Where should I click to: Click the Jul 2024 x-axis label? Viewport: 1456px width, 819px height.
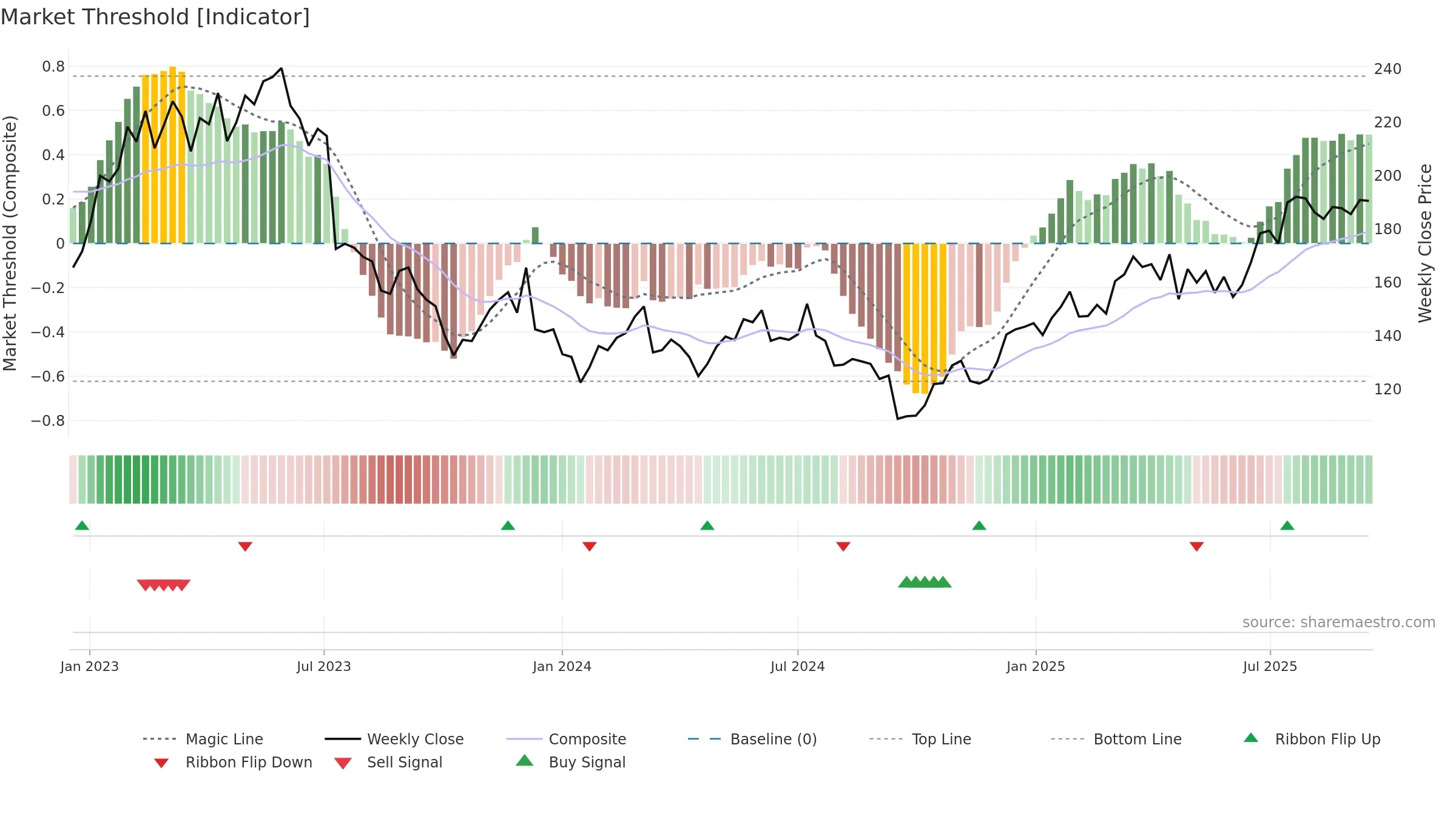point(798,666)
